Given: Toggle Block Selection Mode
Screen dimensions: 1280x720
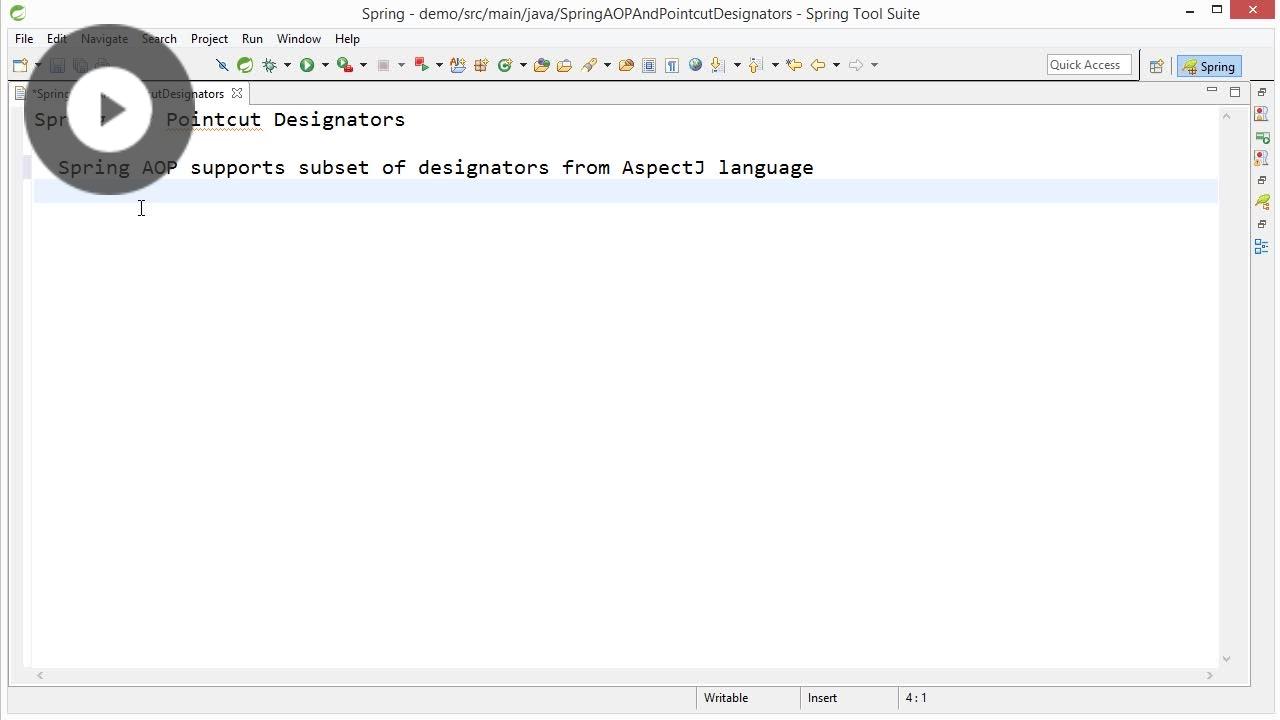Looking at the screenshot, I should point(649,65).
